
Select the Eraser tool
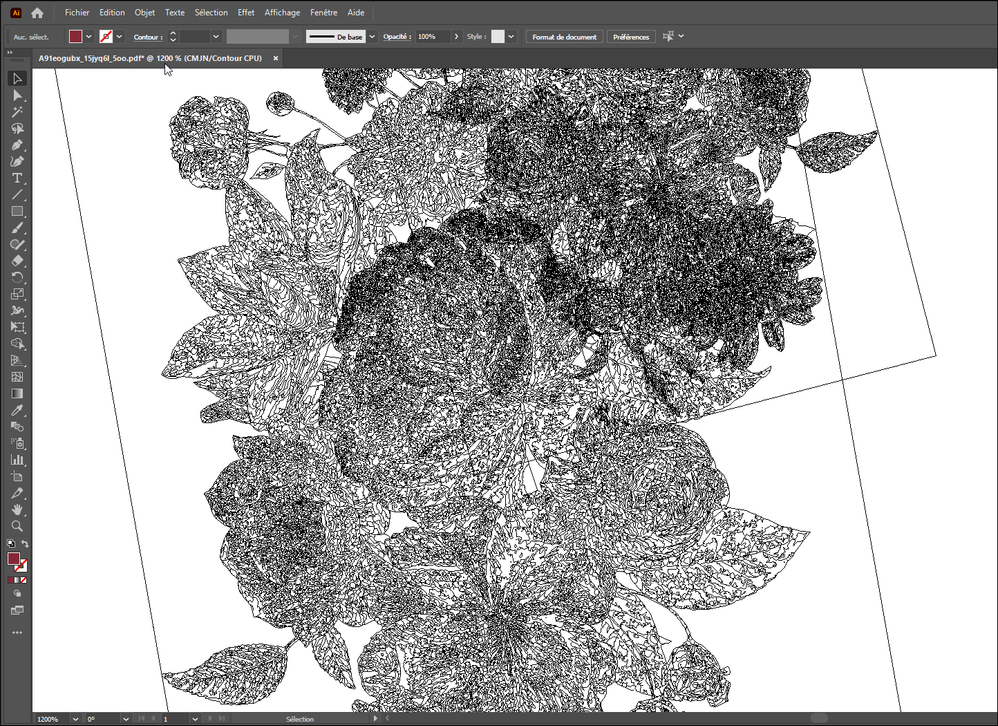pyautogui.click(x=17, y=261)
